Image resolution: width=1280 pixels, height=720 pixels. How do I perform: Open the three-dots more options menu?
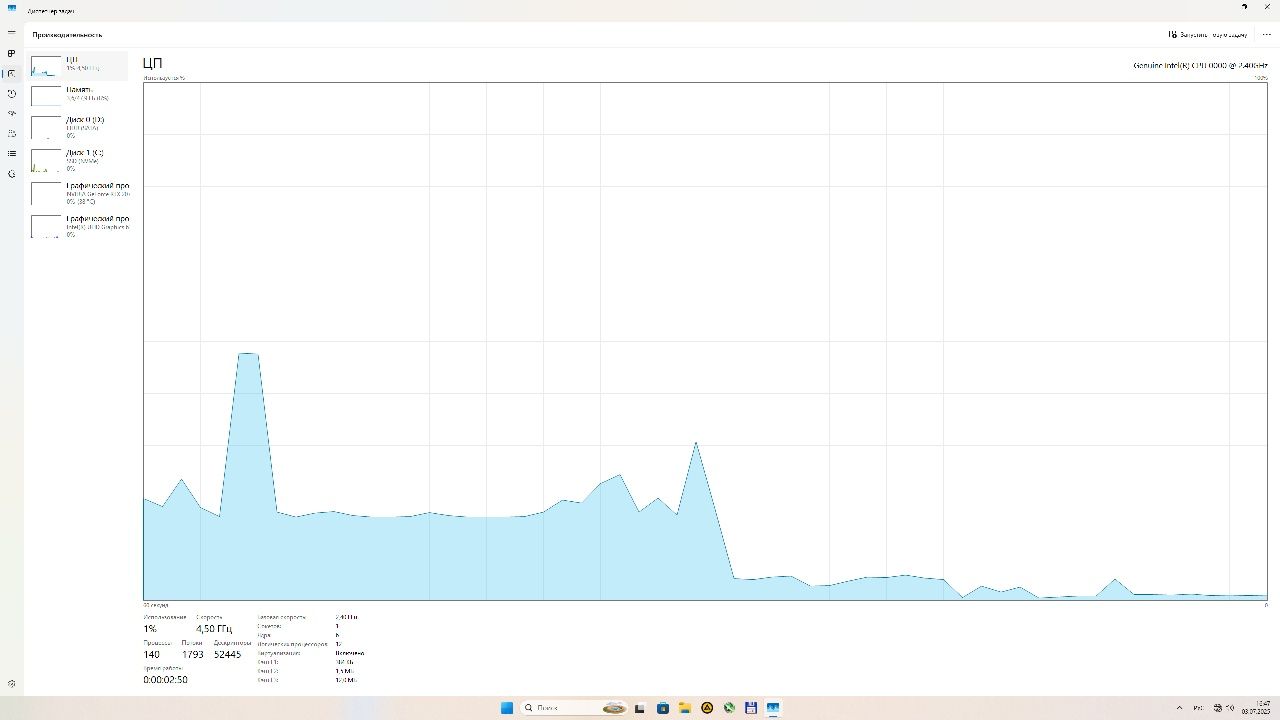[x=1266, y=34]
